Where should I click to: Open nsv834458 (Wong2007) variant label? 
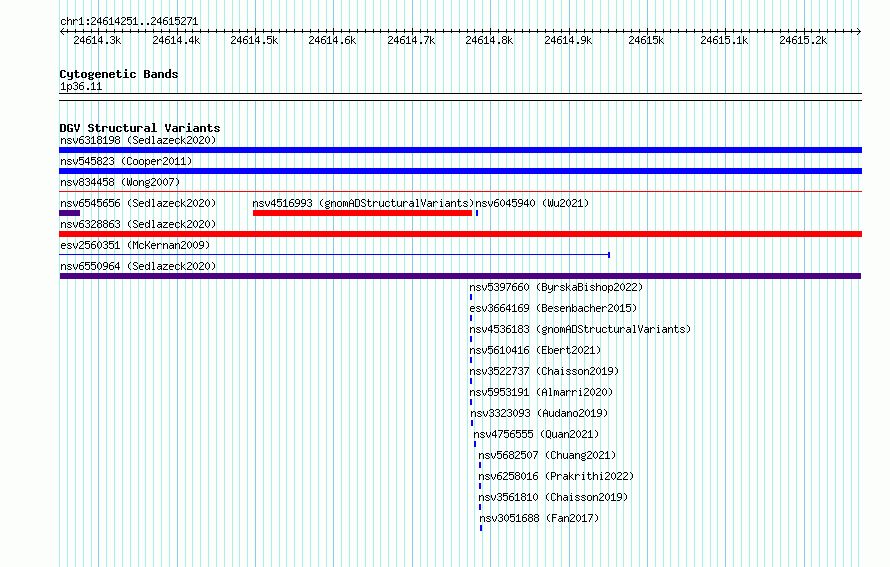tap(120, 182)
